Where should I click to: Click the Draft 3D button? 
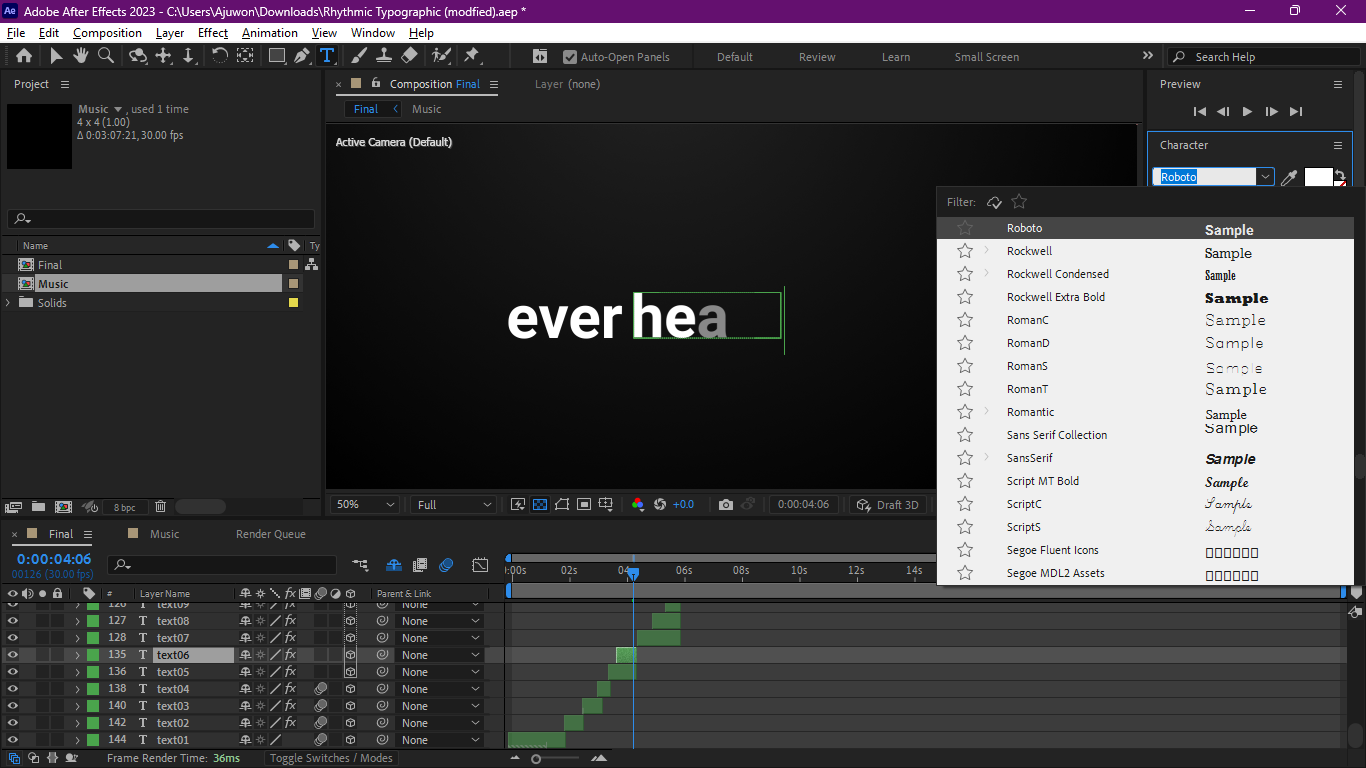click(x=887, y=505)
